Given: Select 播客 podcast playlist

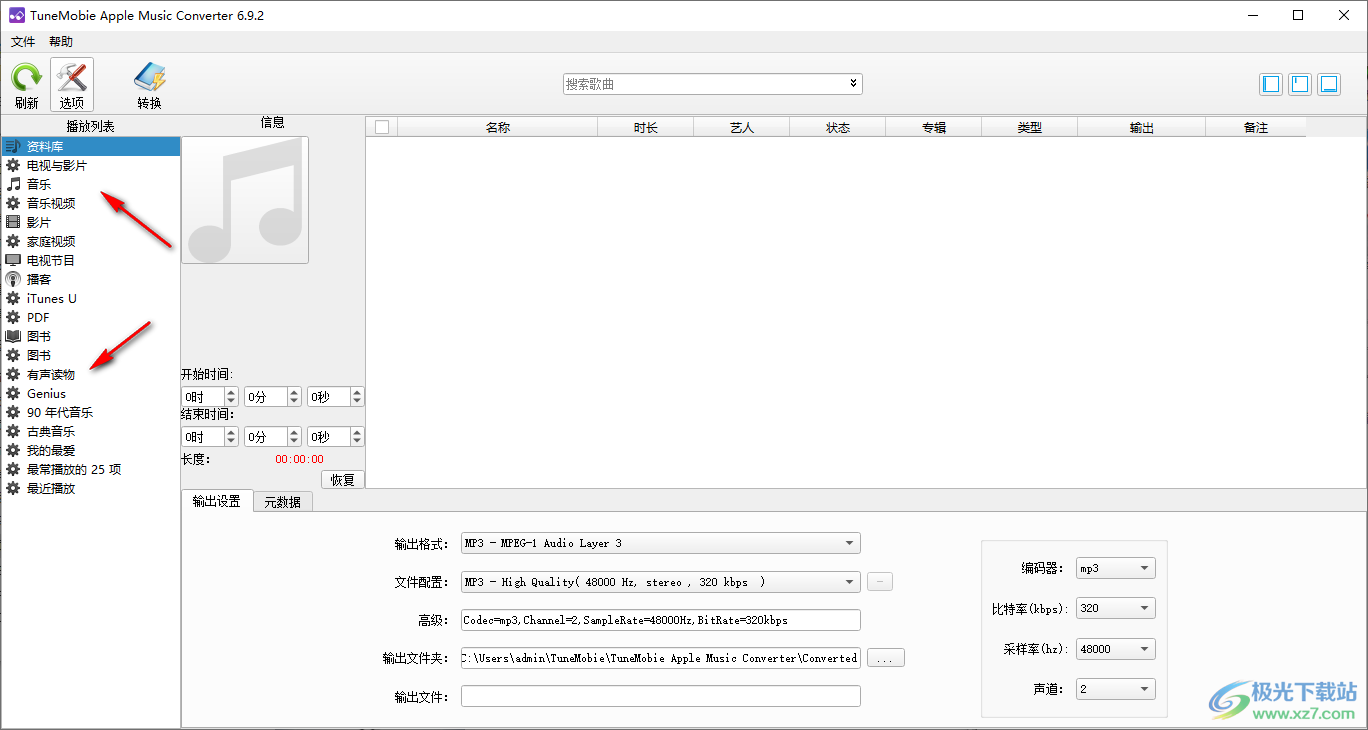Looking at the screenshot, I should pos(91,279).
